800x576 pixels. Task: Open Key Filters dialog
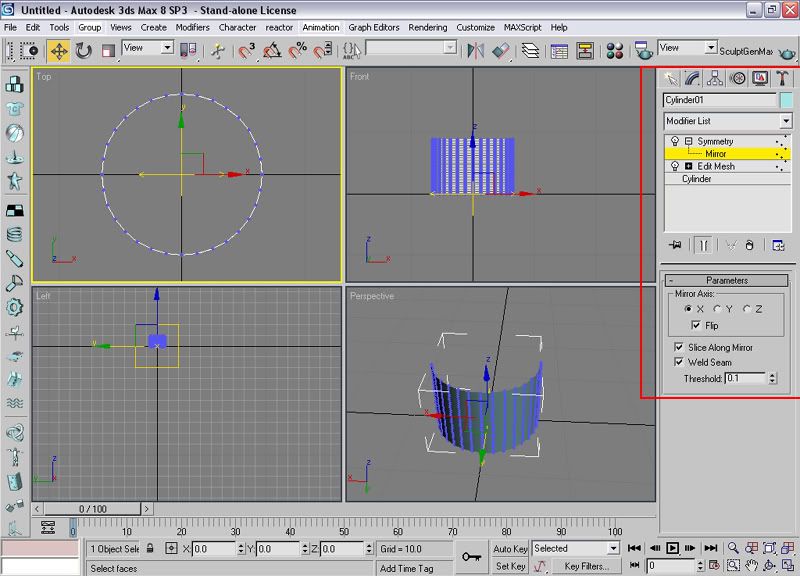pyautogui.click(x=586, y=566)
